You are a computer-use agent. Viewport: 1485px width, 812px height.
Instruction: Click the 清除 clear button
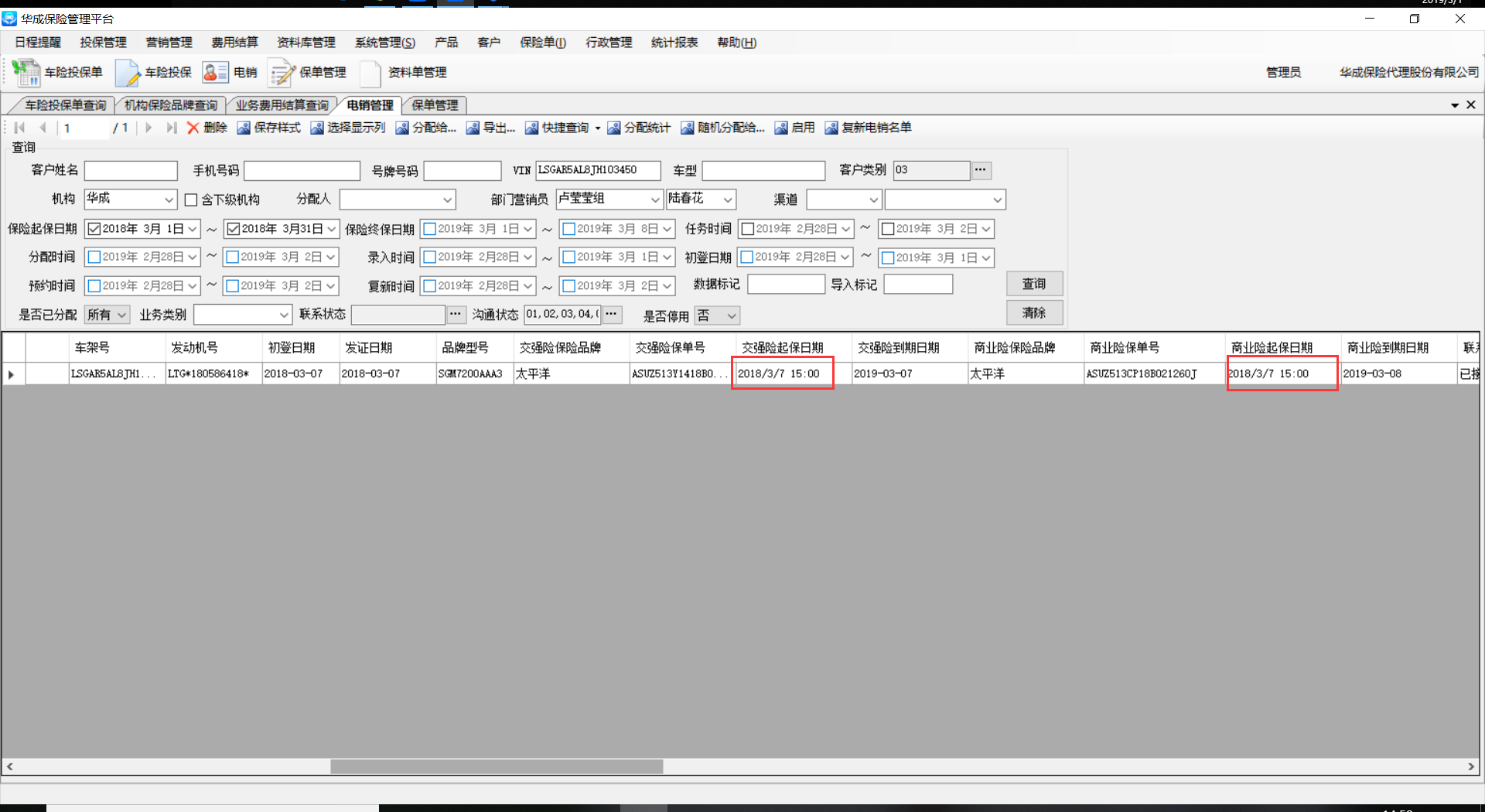[x=1034, y=312]
